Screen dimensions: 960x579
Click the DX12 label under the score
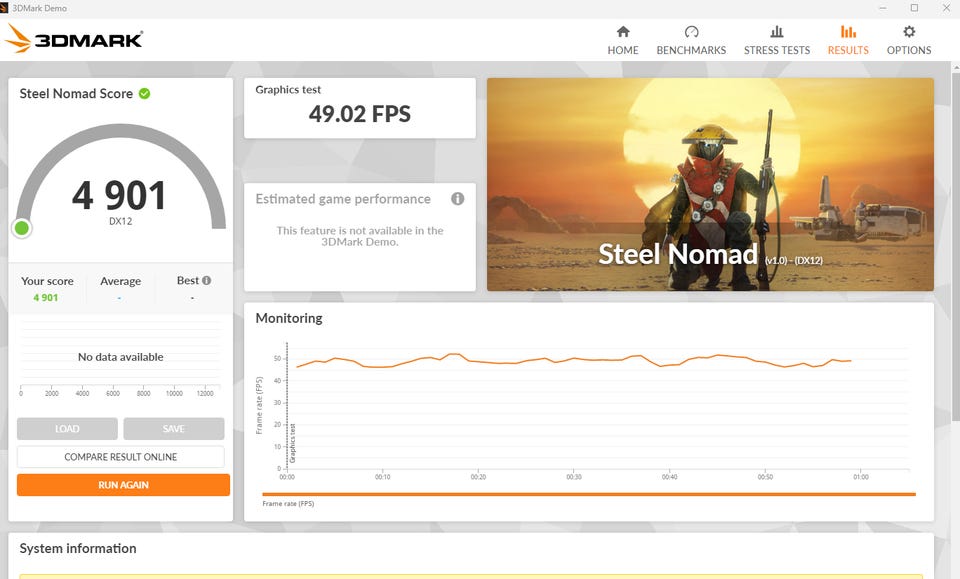click(121, 221)
